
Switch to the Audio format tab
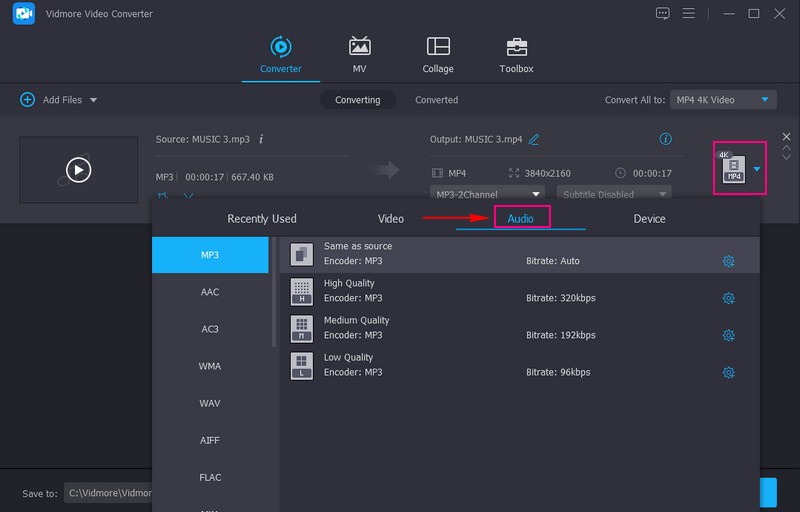point(520,218)
